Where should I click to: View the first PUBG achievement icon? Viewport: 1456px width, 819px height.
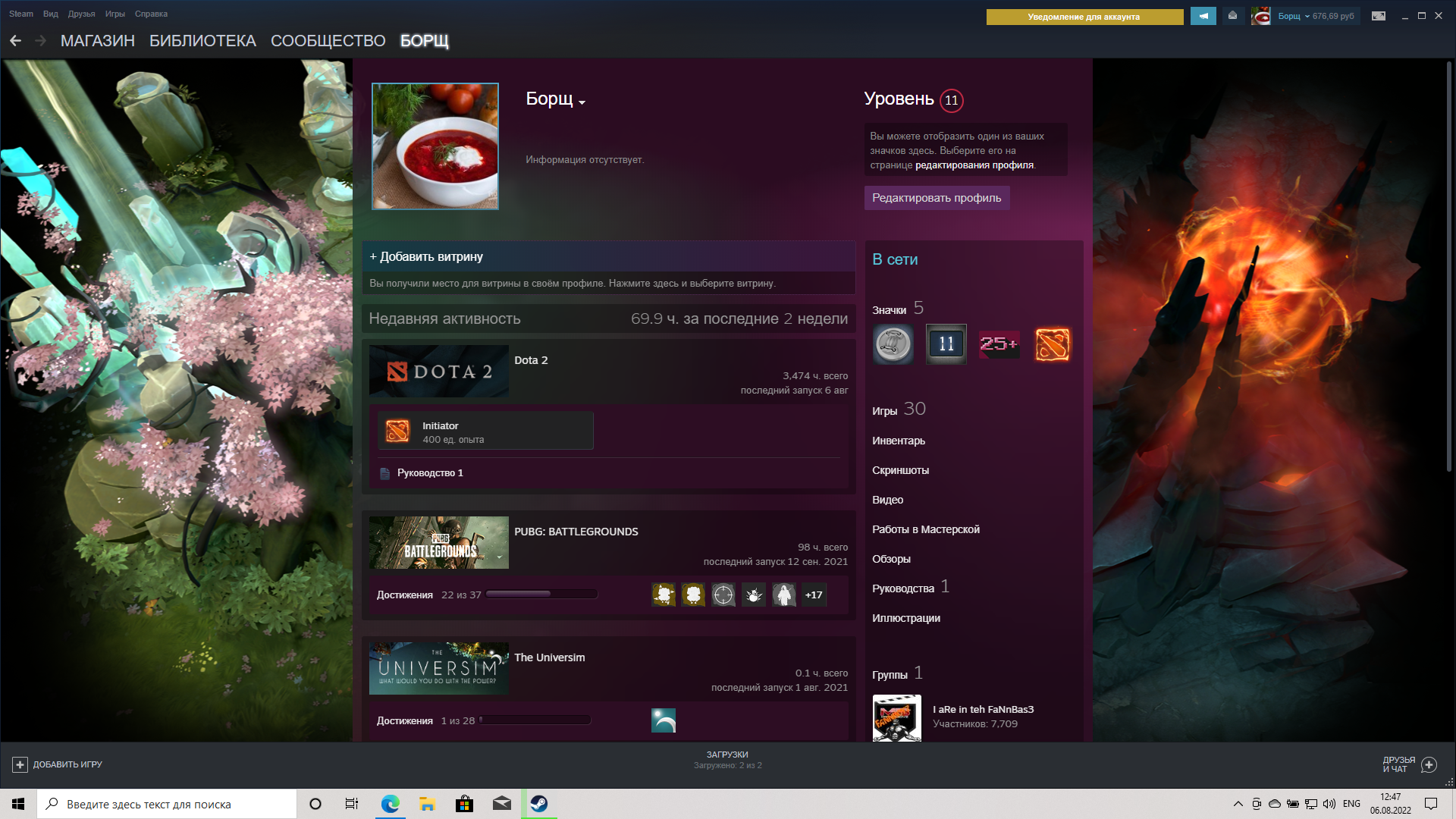tap(664, 595)
